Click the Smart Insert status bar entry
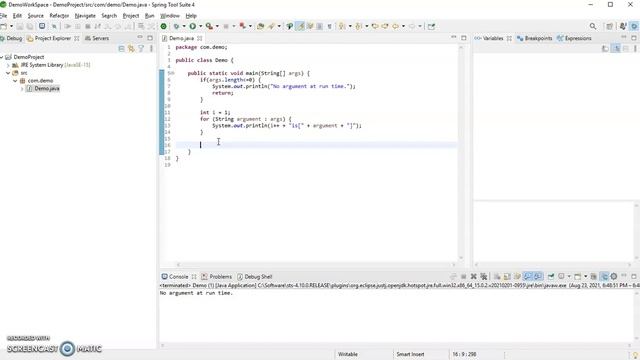This screenshot has width=640, height=360. 410,354
